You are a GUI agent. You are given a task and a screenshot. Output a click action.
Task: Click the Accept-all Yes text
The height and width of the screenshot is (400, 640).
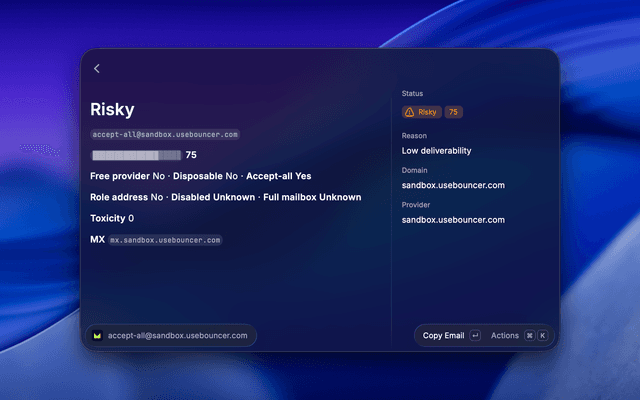279,176
